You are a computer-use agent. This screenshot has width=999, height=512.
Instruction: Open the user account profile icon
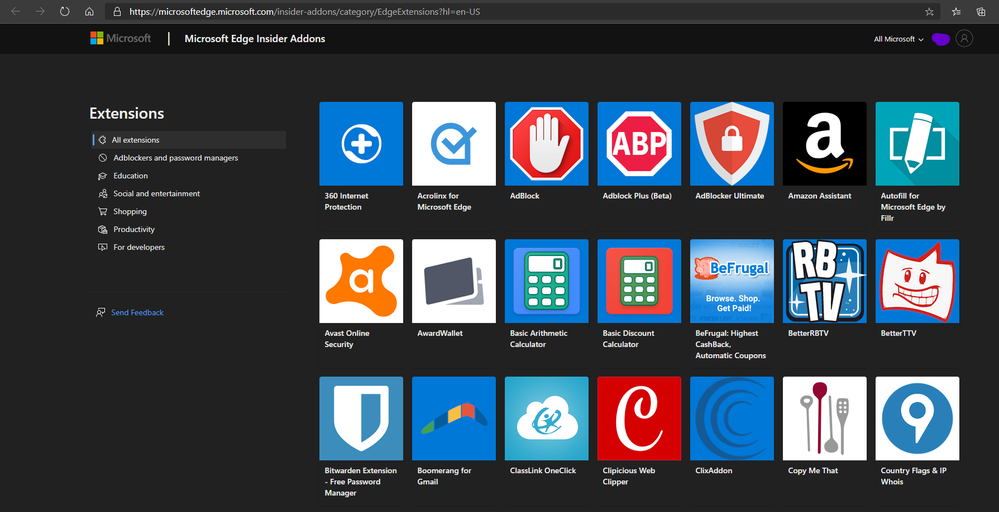click(964, 38)
